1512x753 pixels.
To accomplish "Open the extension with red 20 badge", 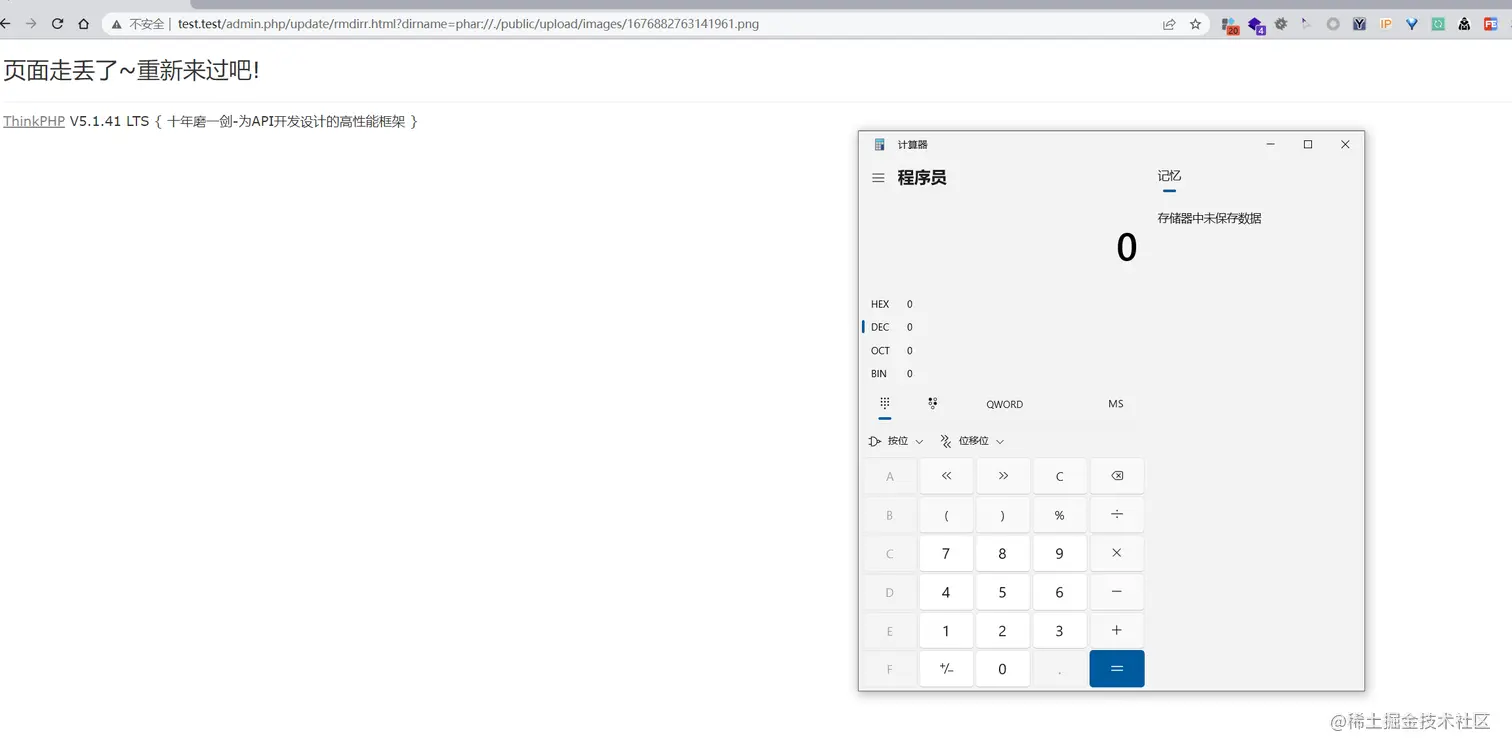I will (x=1230, y=25).
